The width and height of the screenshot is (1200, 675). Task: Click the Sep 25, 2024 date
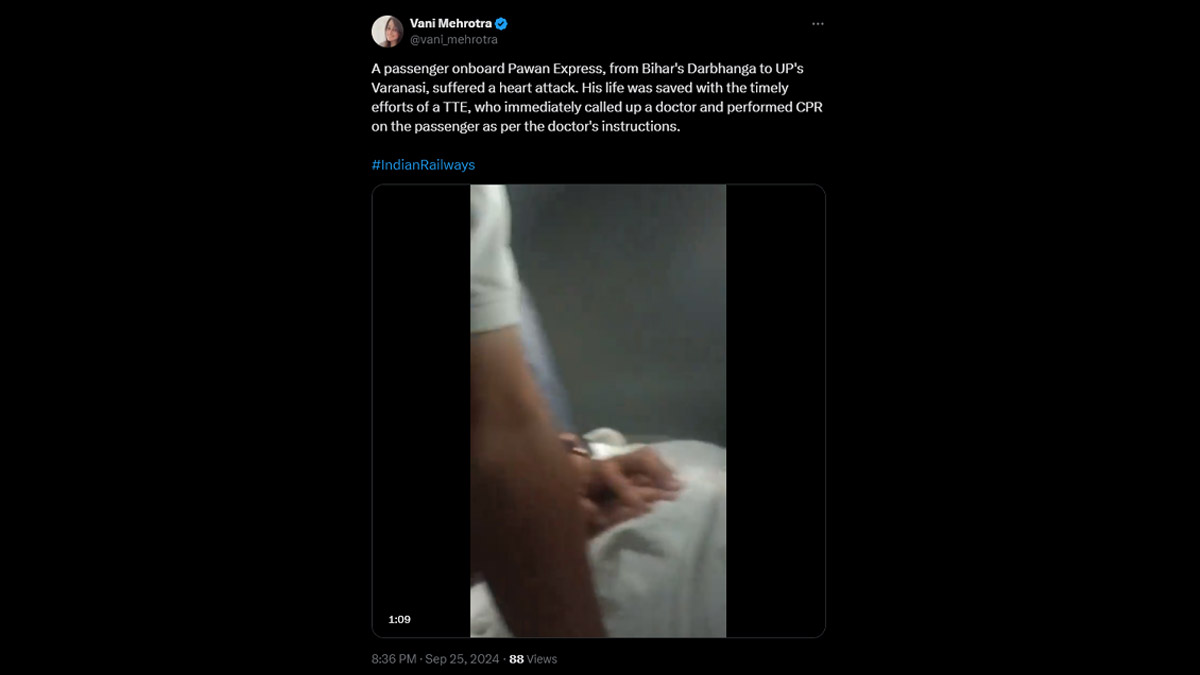coord(463,659)
